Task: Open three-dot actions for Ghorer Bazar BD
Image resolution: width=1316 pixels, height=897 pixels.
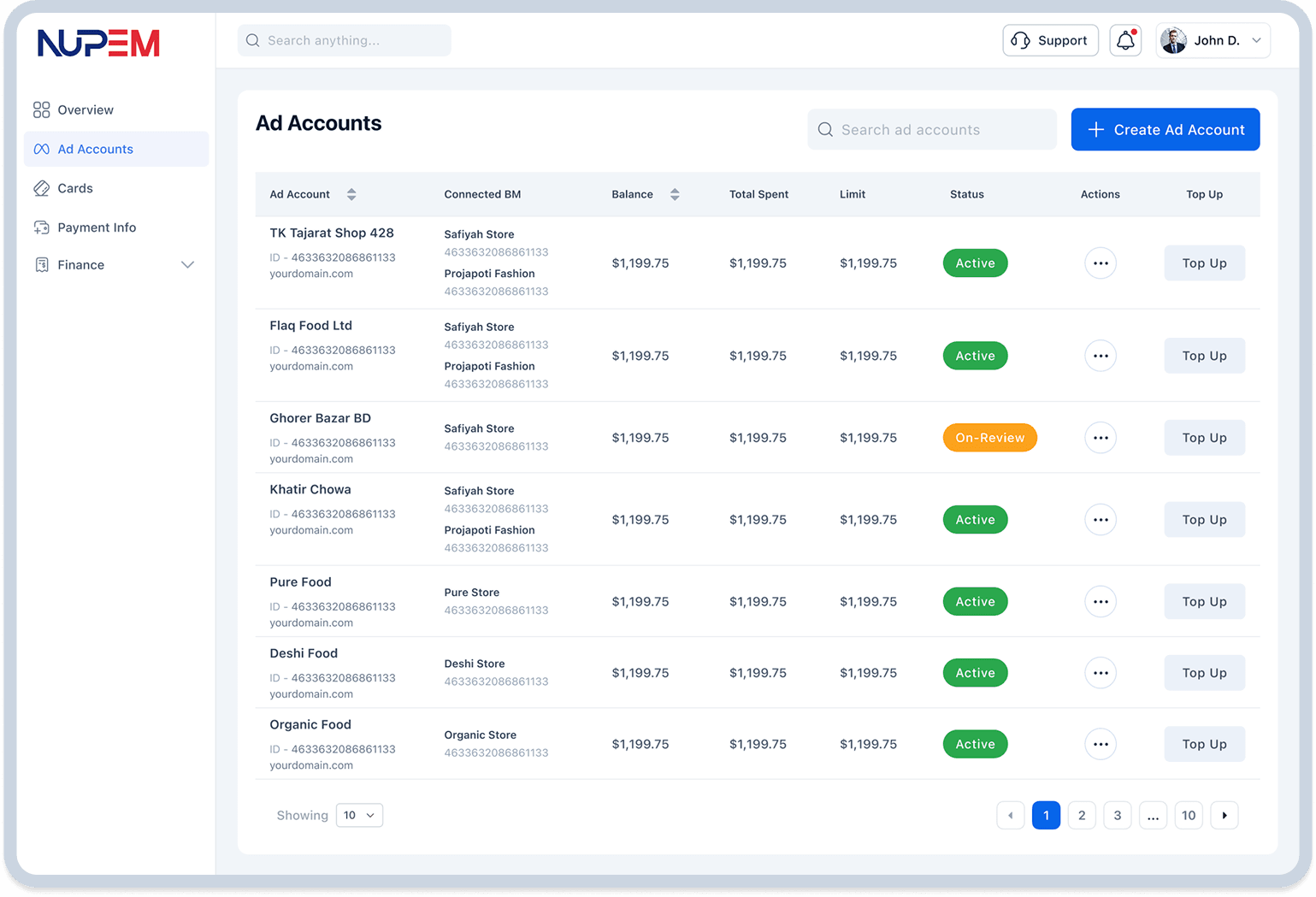Action: [x=1100, y=438]
